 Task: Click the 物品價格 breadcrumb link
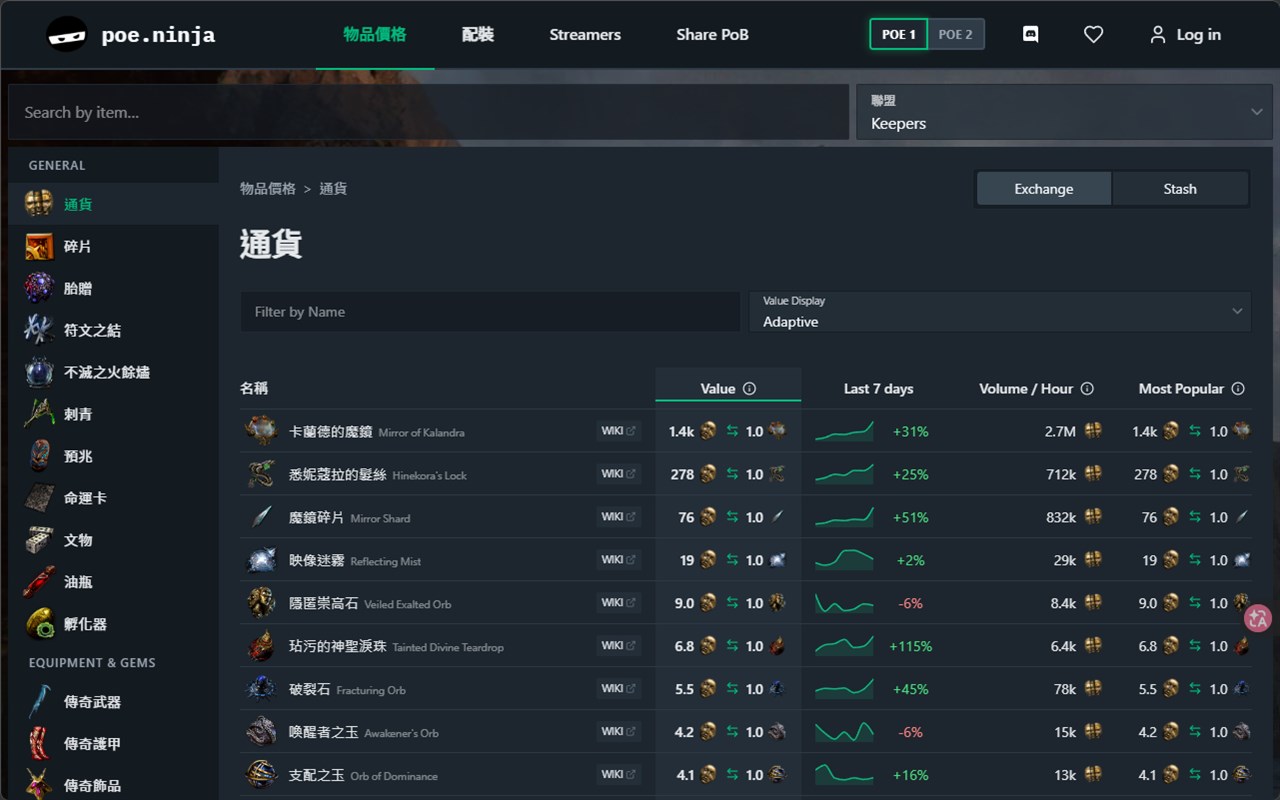[268, 189]
